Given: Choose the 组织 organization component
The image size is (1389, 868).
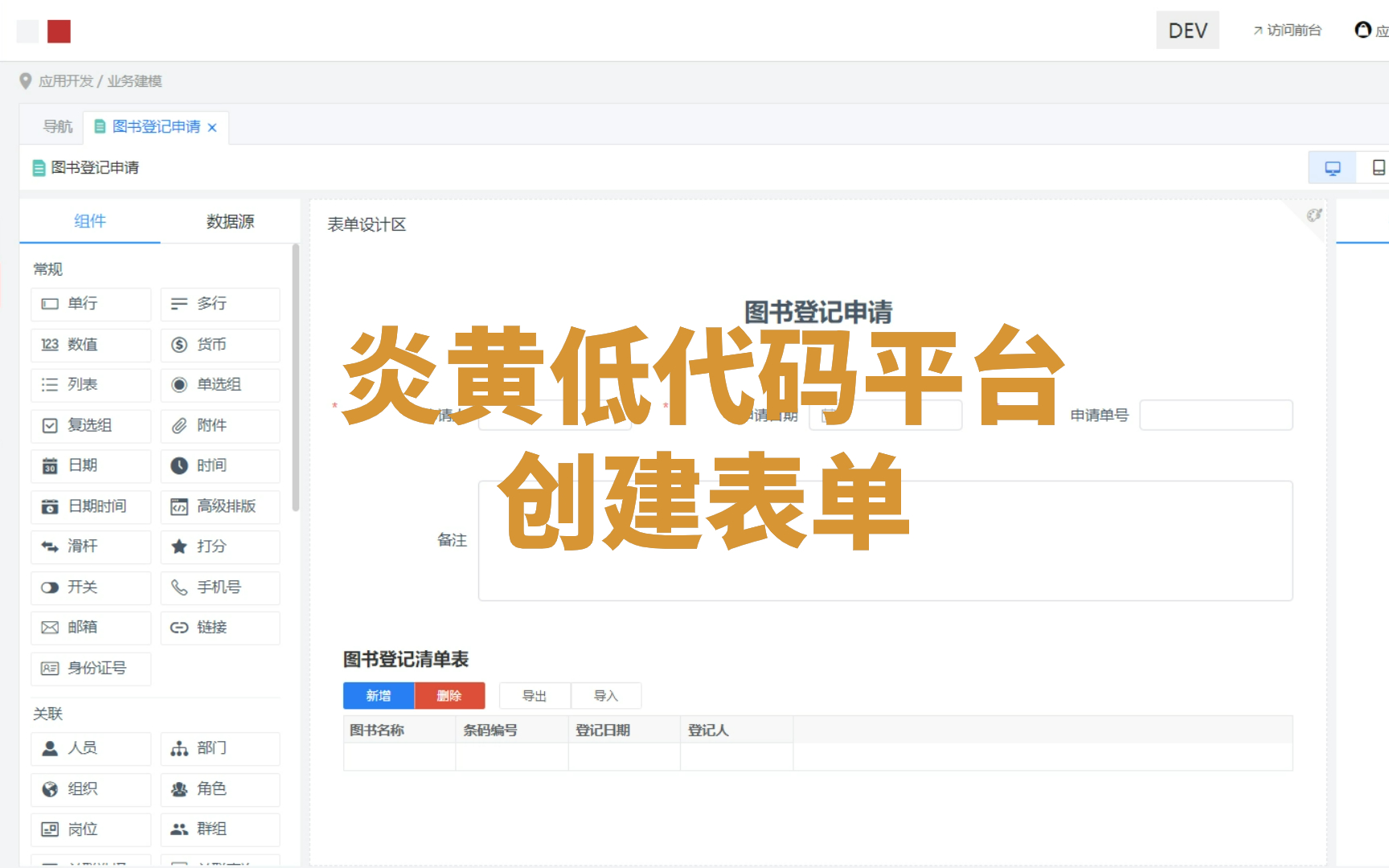Looking at the screenshot, I should pyautogui.click(x=91, y=790).
